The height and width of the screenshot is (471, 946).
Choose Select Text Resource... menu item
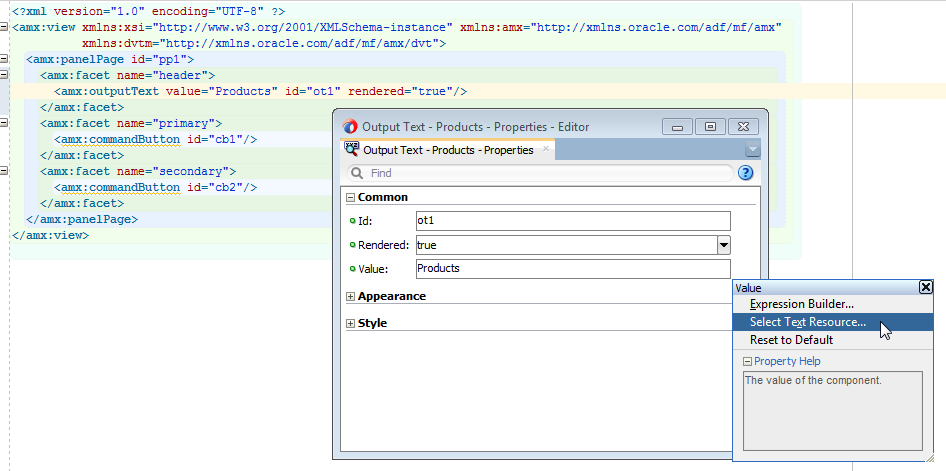click(x=833, y=322)
